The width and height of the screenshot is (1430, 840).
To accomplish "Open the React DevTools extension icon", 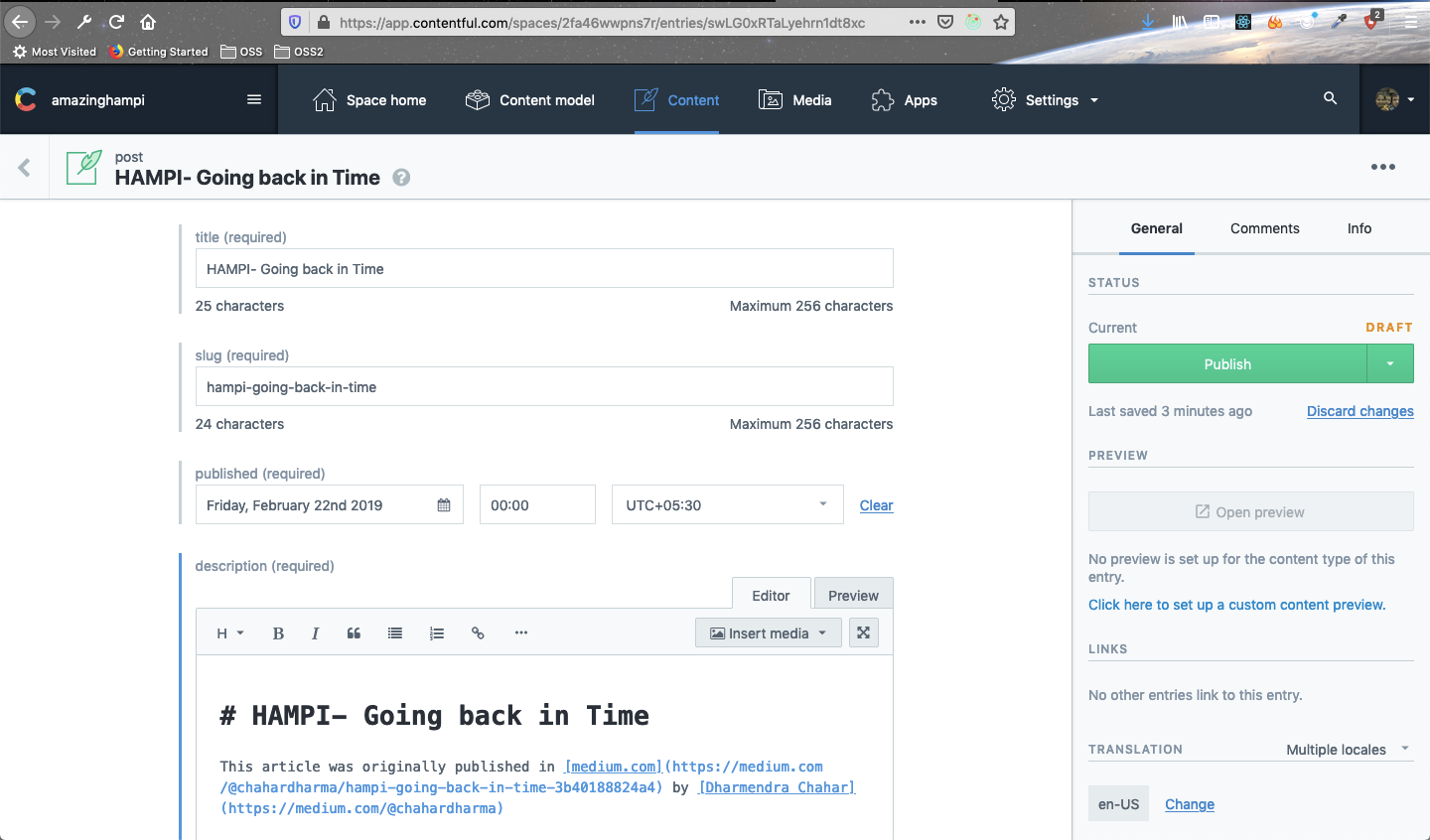I will (x=1243, y=22).
